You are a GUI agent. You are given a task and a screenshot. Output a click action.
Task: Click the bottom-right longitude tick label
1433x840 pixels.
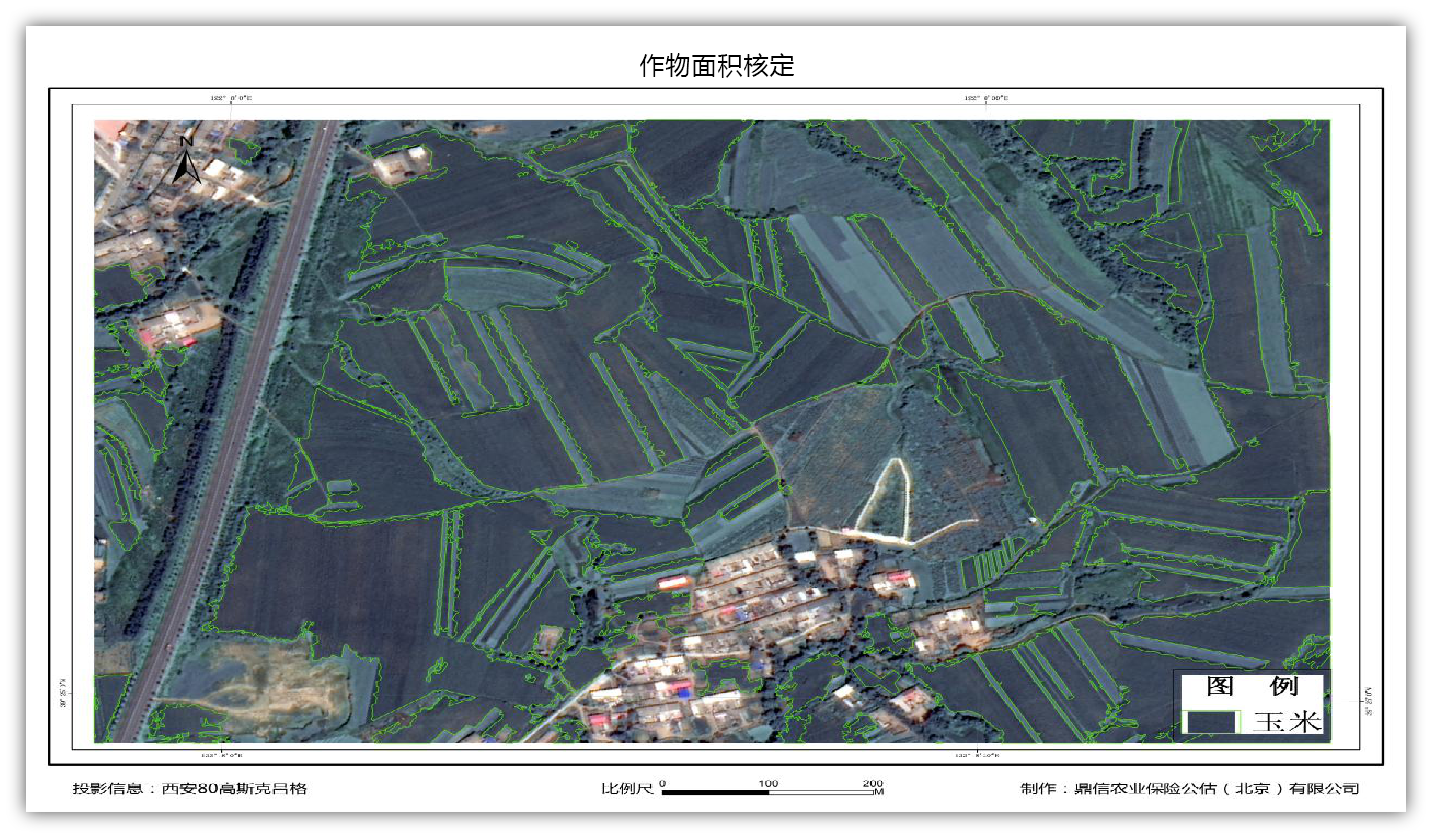pyautogui.click(x=977, y=756)
